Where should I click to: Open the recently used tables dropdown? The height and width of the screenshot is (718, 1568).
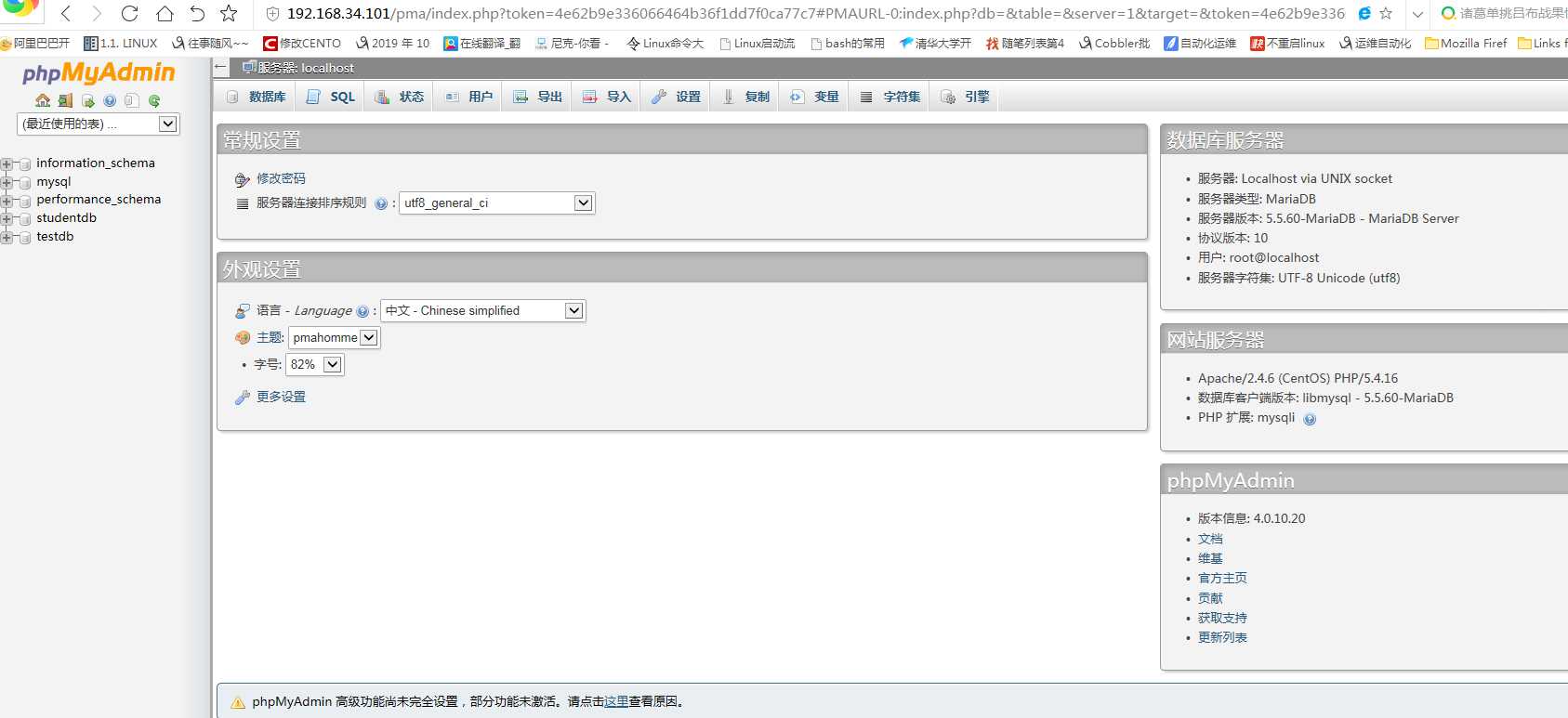99,124
